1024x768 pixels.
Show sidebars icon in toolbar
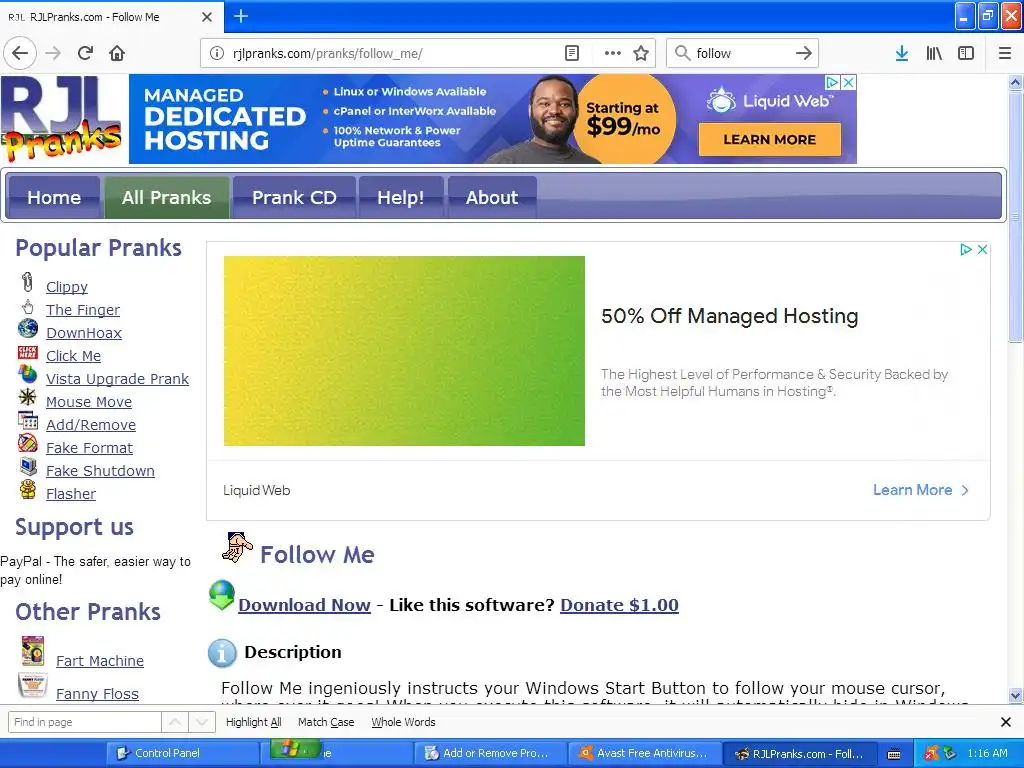click(x=966, y=53)
